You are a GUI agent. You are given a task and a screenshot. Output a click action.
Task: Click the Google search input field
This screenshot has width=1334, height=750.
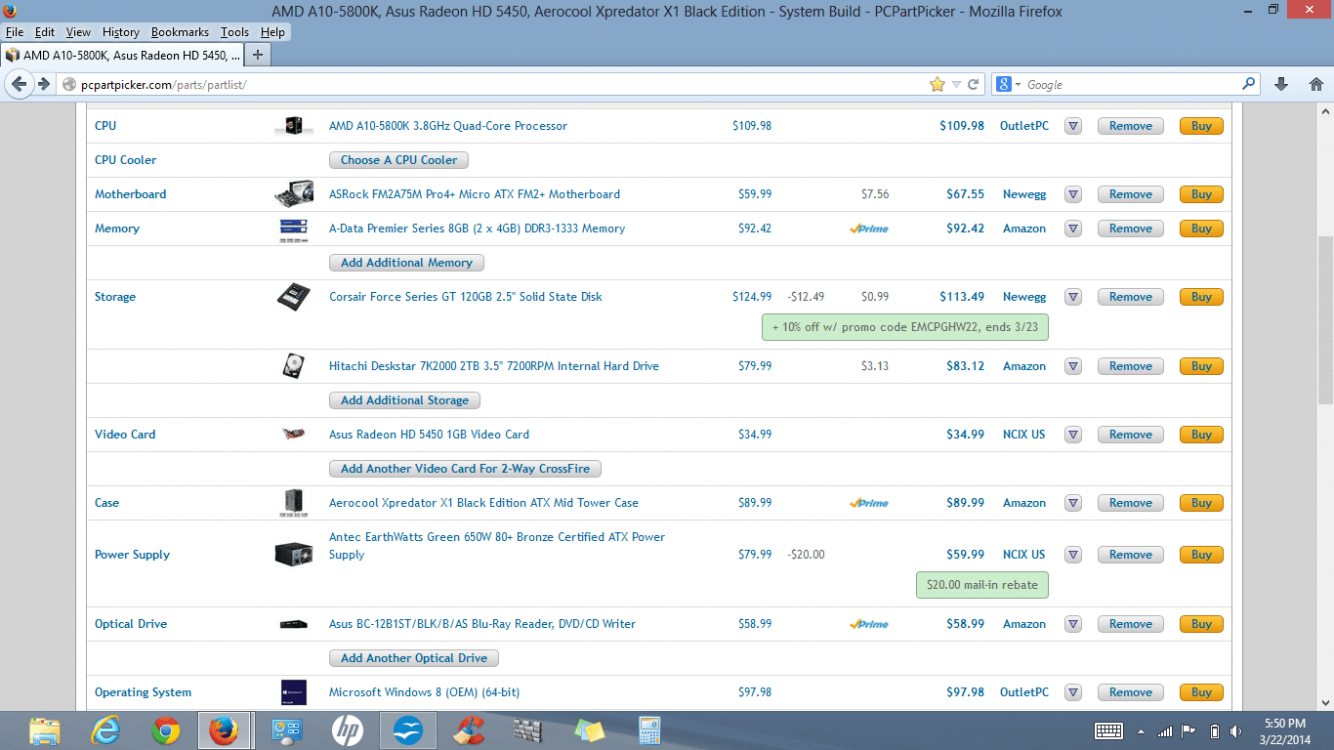tap(1132, 85)
